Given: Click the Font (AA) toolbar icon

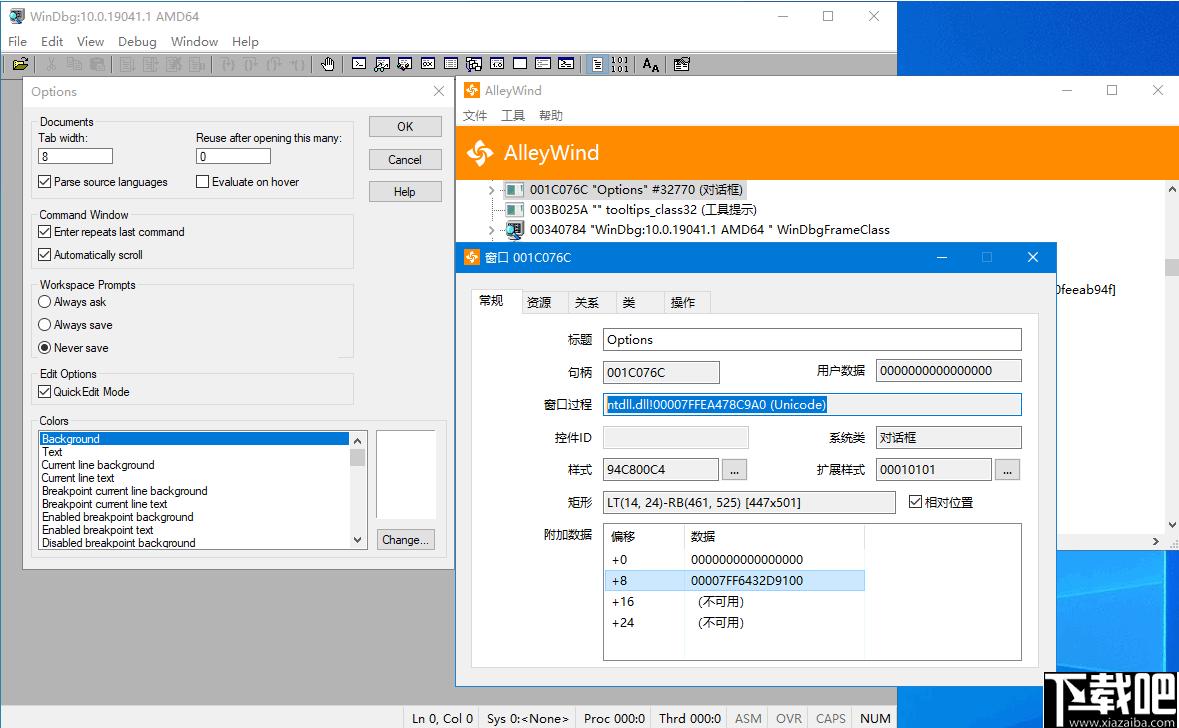Looking at the screenshot, I should (x=650, y=65).
